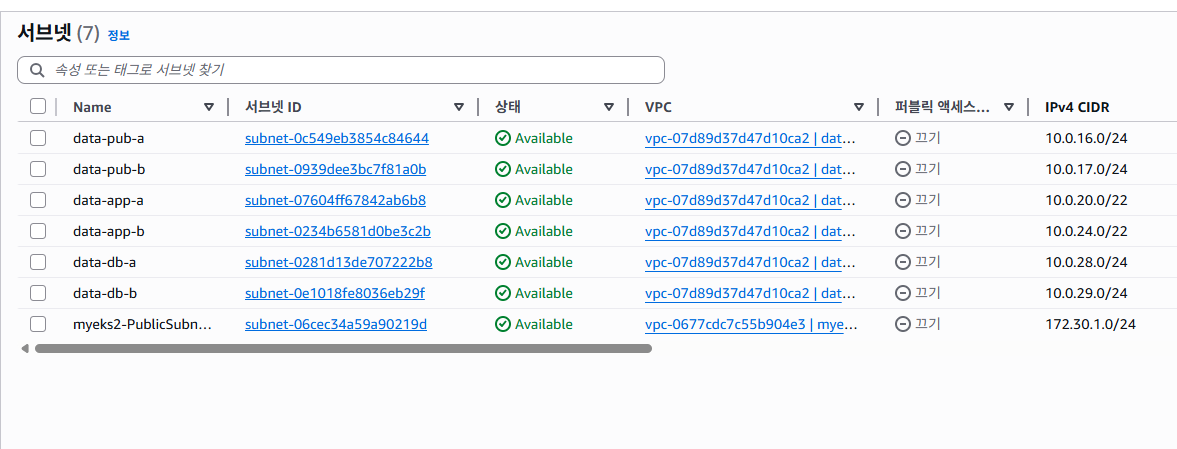The image size is (1177, 449).
Task: Open the VPC link in data-app-a row
Action: click(x=750, y=200)
